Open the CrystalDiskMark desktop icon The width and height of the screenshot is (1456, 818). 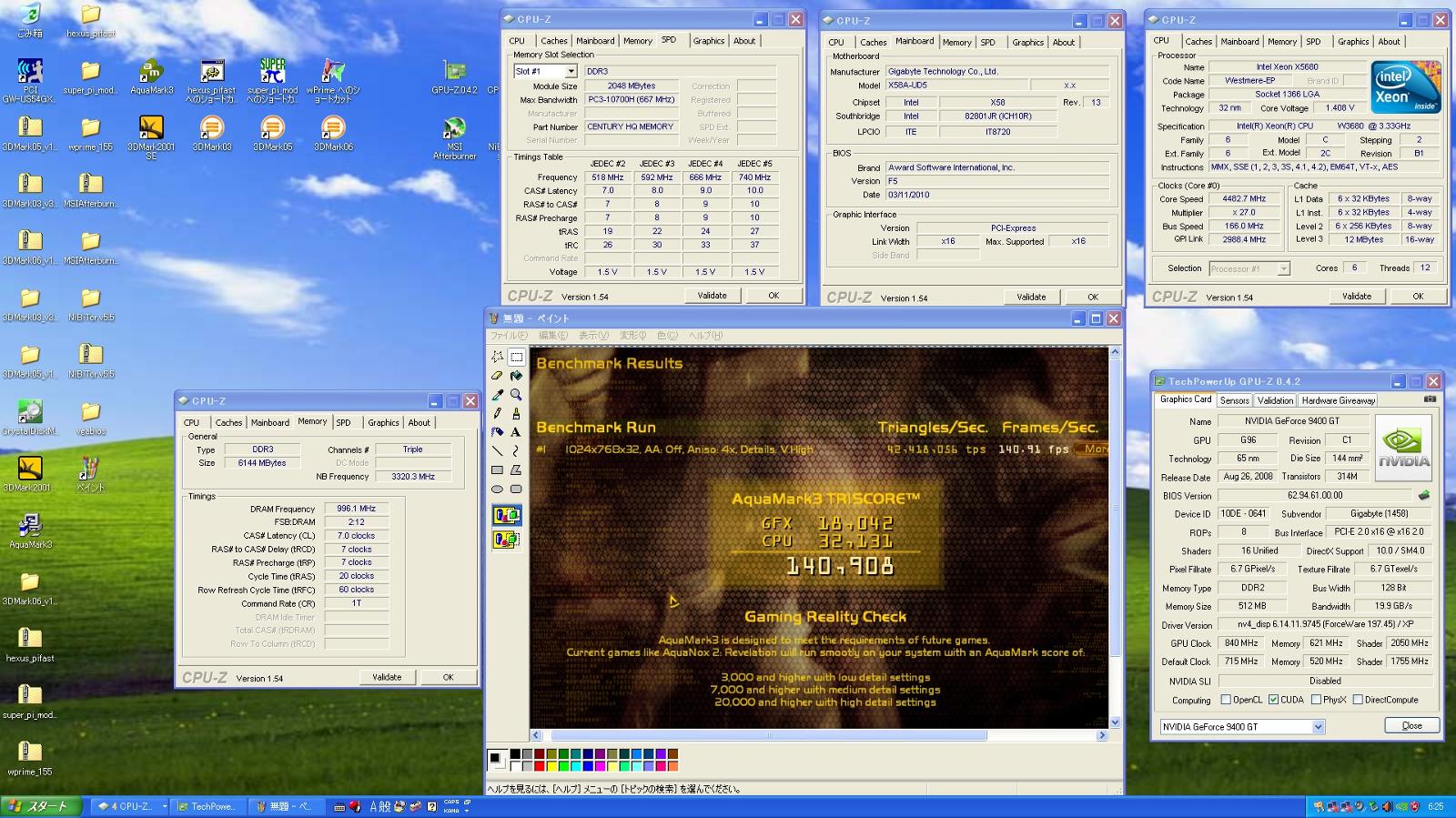pos(30,419)
